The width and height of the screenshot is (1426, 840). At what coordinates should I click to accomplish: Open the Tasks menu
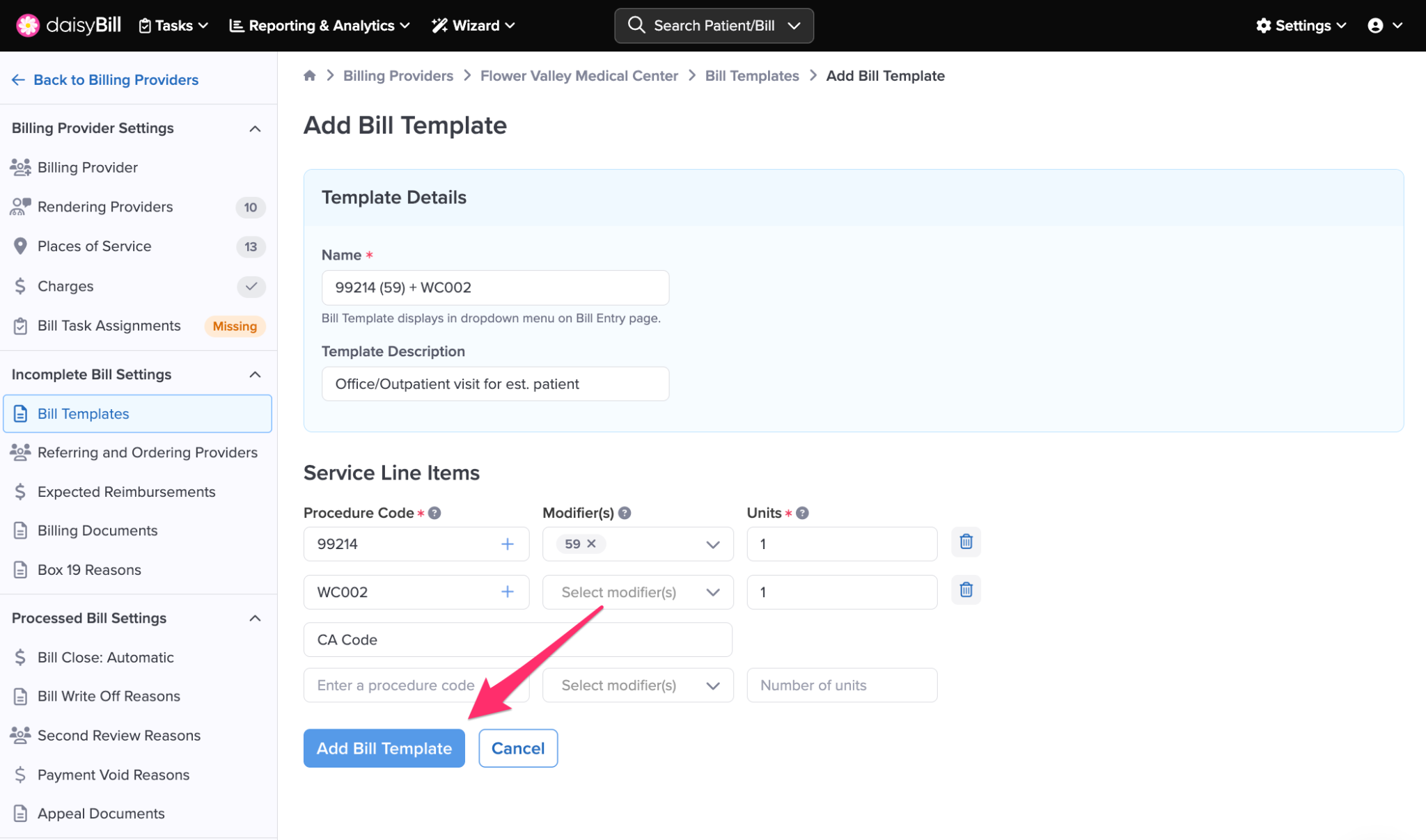pyautogui.click(x=173, y=26)
